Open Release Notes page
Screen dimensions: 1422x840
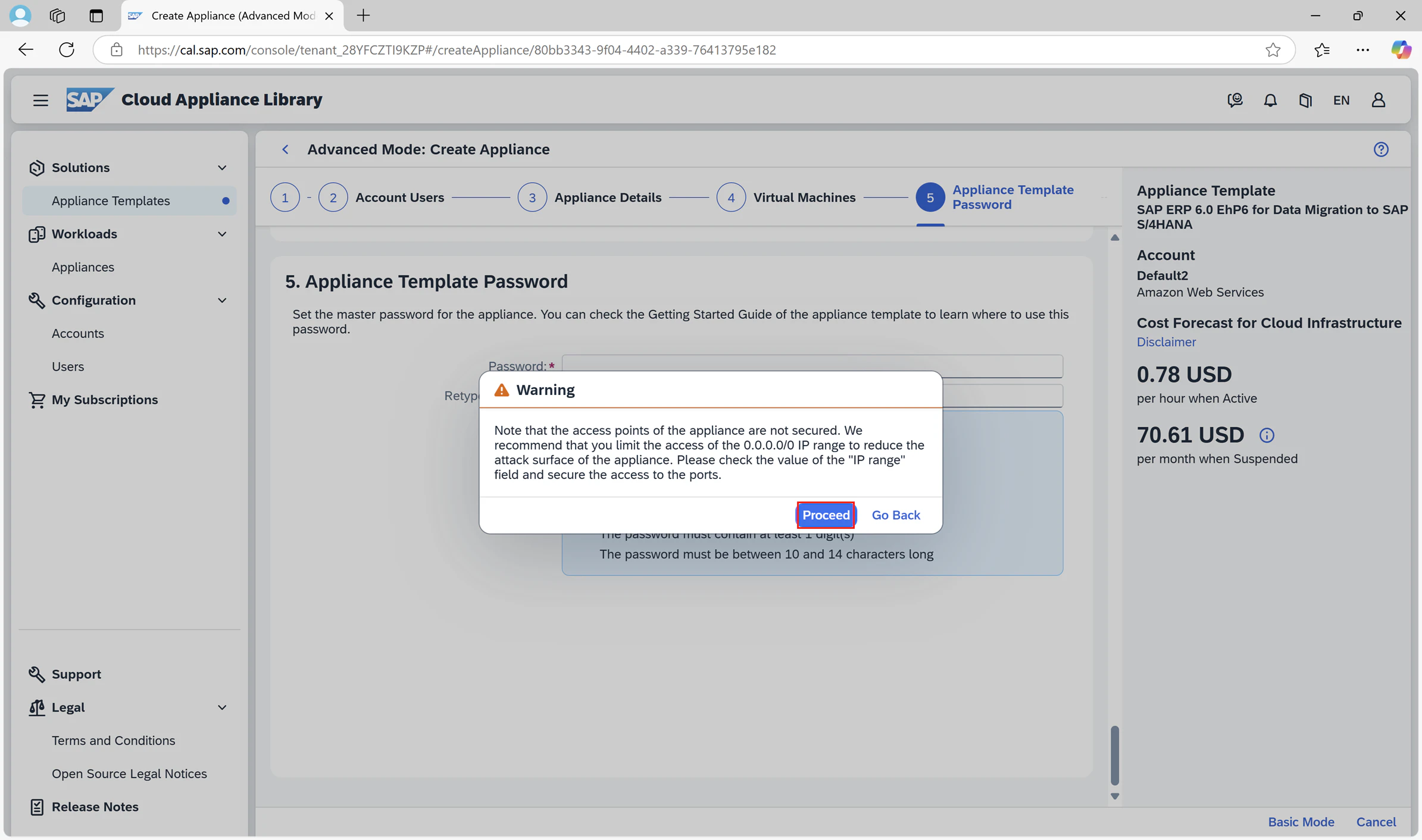click(x=95, y=807)
